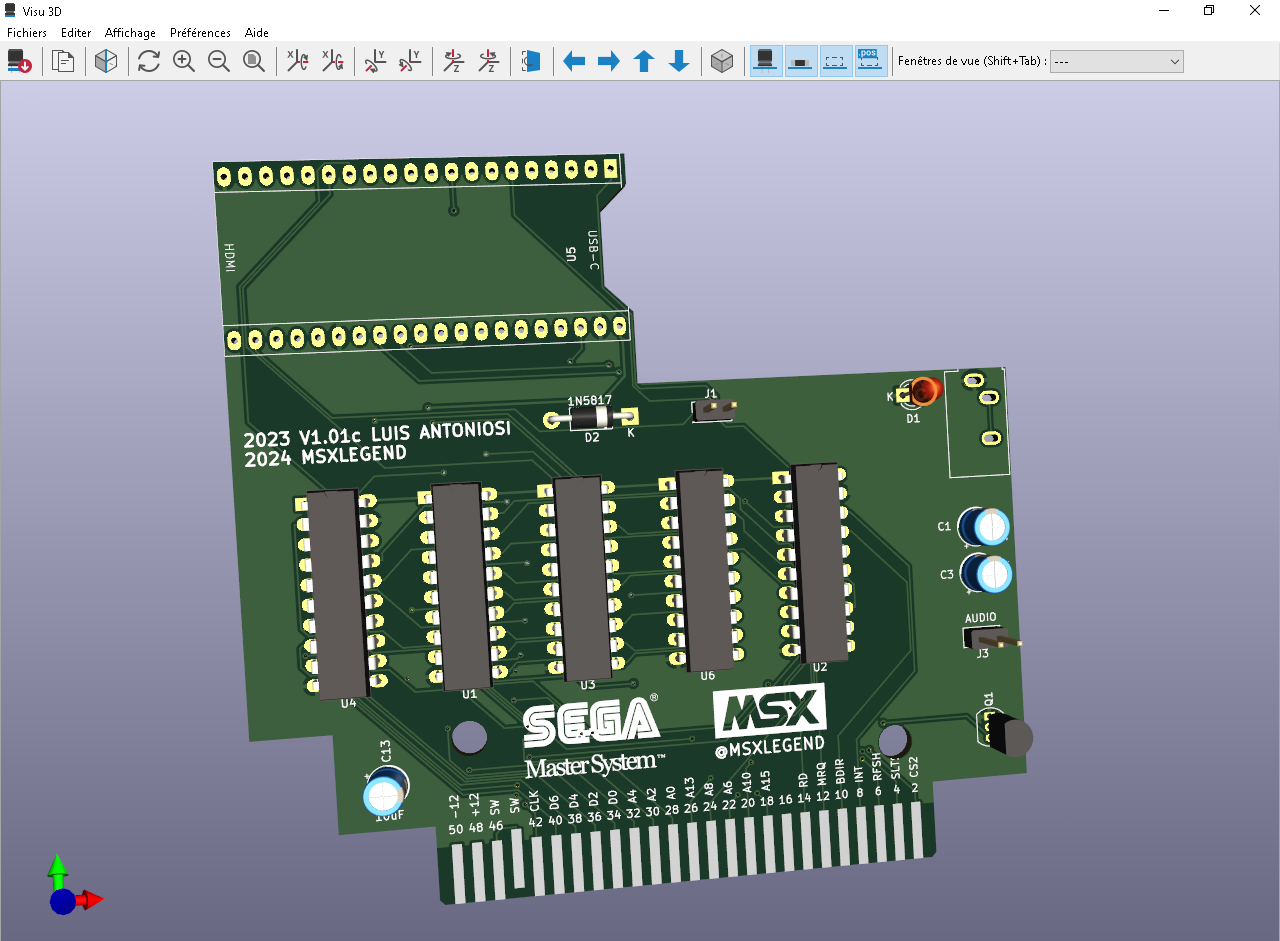Open the Aide menu
This screenshot has width=1280, height=941.
click(x=257, y=33)
